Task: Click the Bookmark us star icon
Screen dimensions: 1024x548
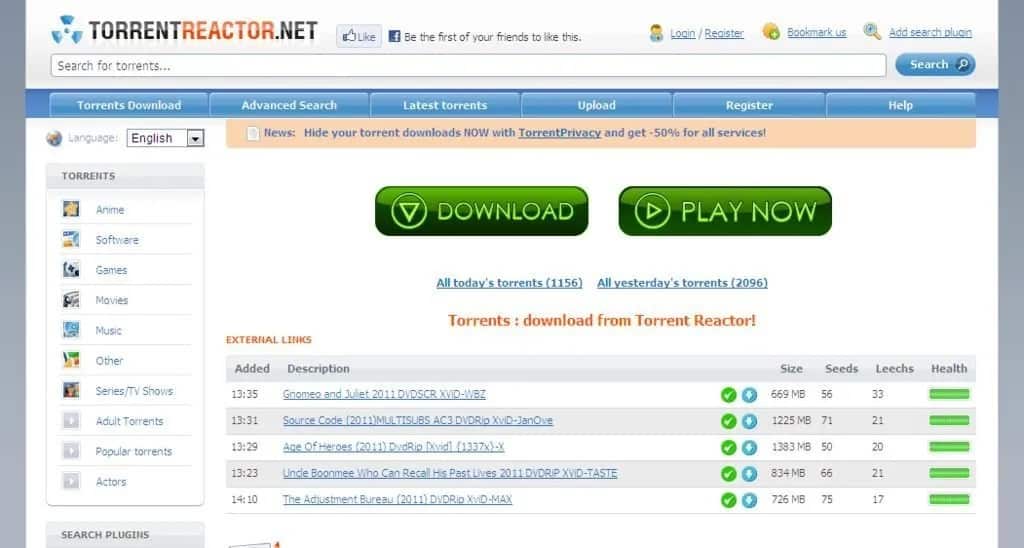Action: coord(771,31)
